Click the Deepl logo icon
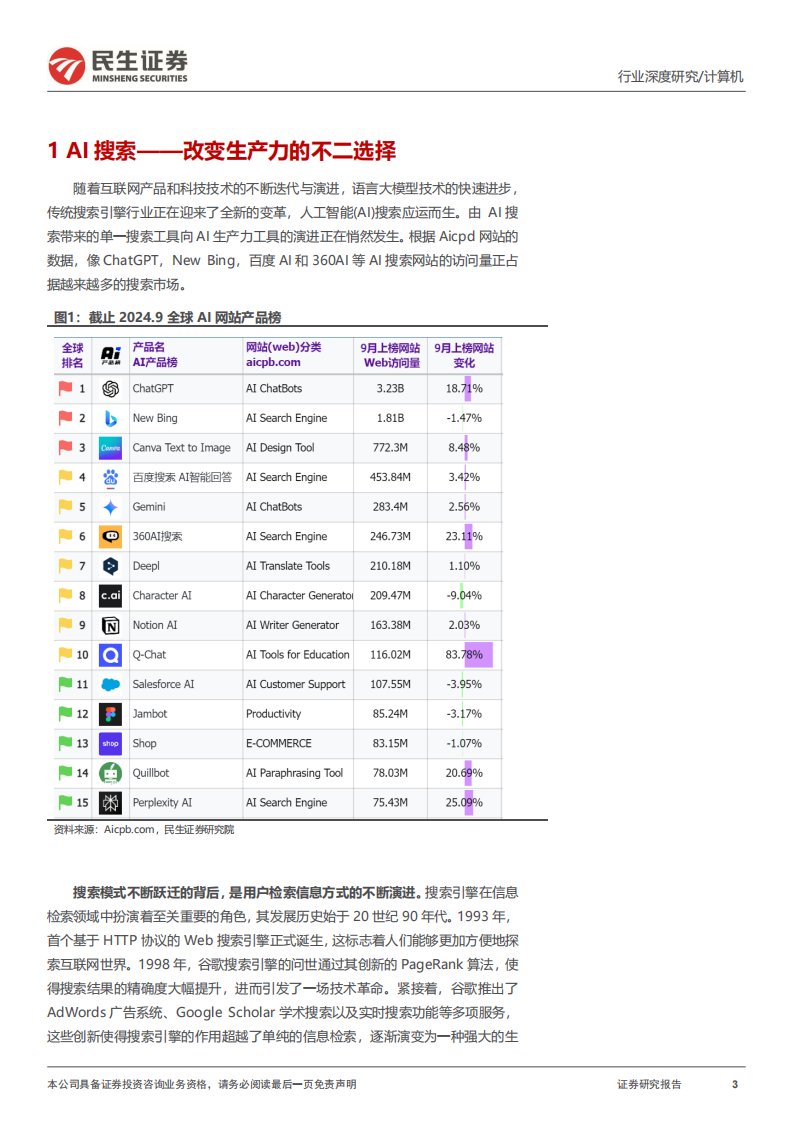 click(x=111, y=566)
